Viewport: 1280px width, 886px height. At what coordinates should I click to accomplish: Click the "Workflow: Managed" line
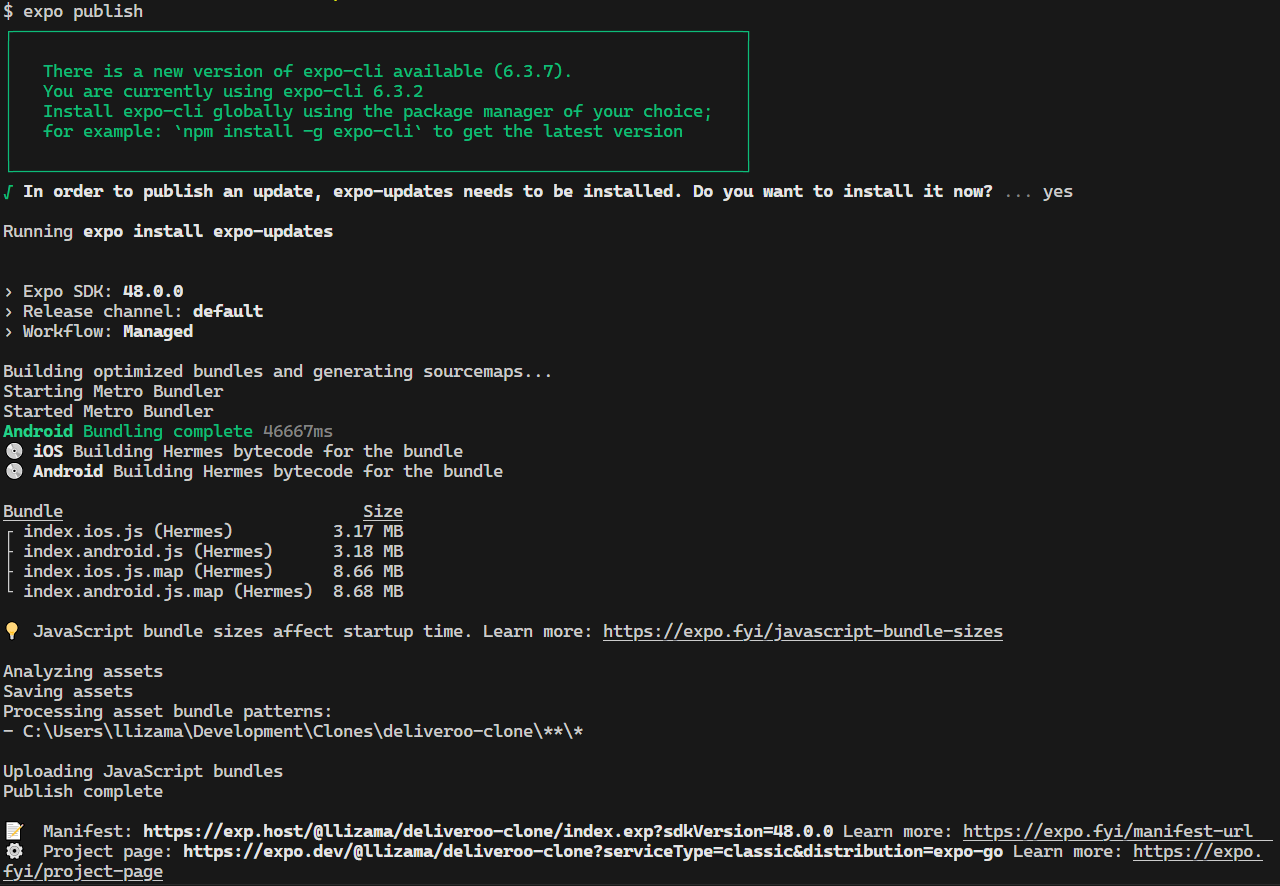(x=98, y=331)
